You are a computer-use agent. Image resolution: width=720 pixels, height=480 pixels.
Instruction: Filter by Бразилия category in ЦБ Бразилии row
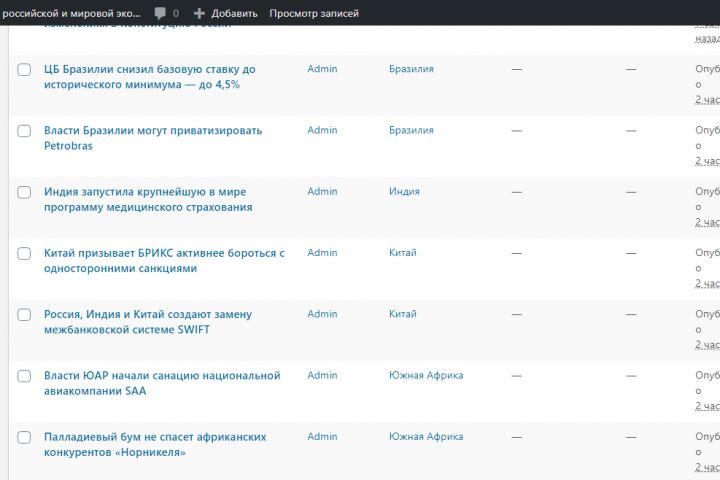[411, 69]
